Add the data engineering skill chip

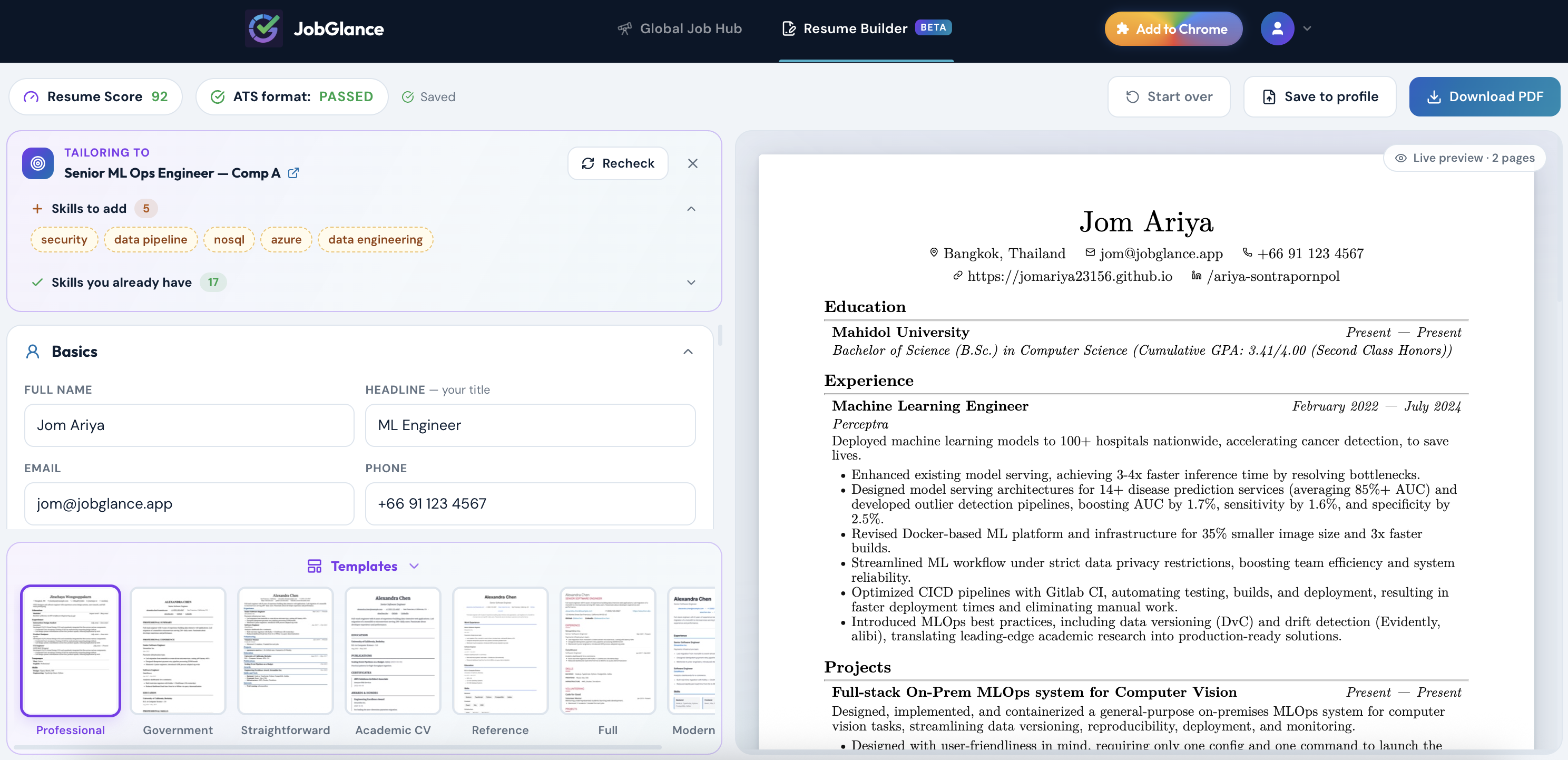tap(376, 239)
